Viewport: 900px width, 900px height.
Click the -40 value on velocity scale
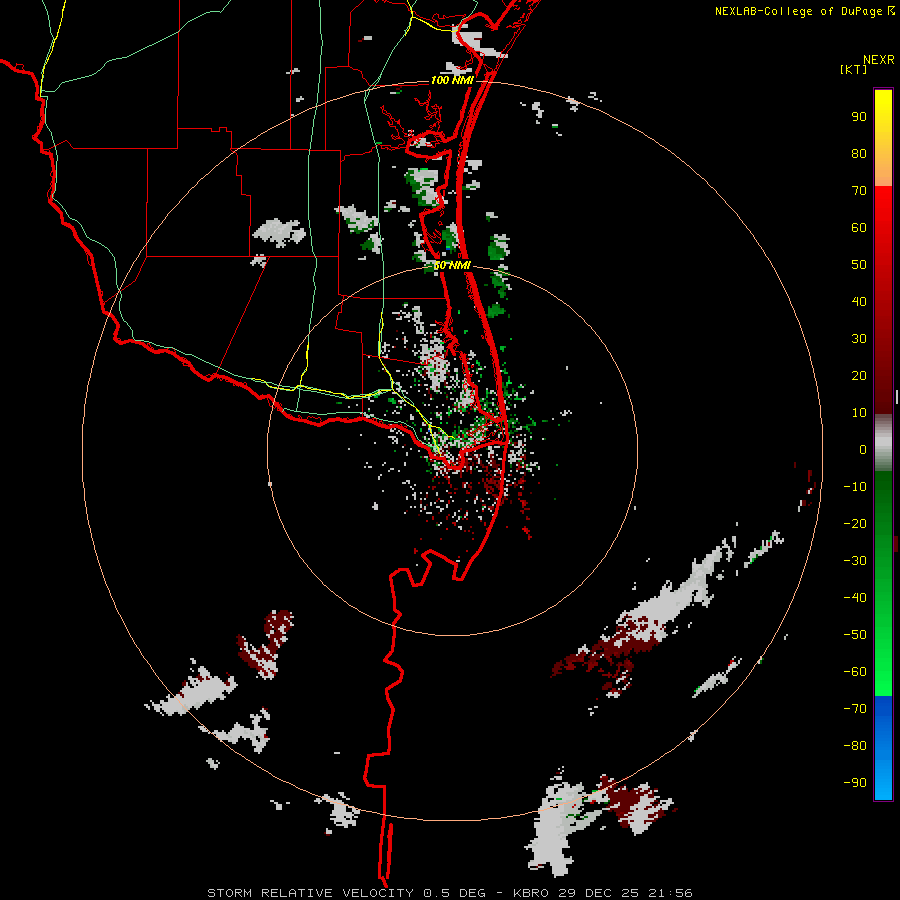(855, 598)
